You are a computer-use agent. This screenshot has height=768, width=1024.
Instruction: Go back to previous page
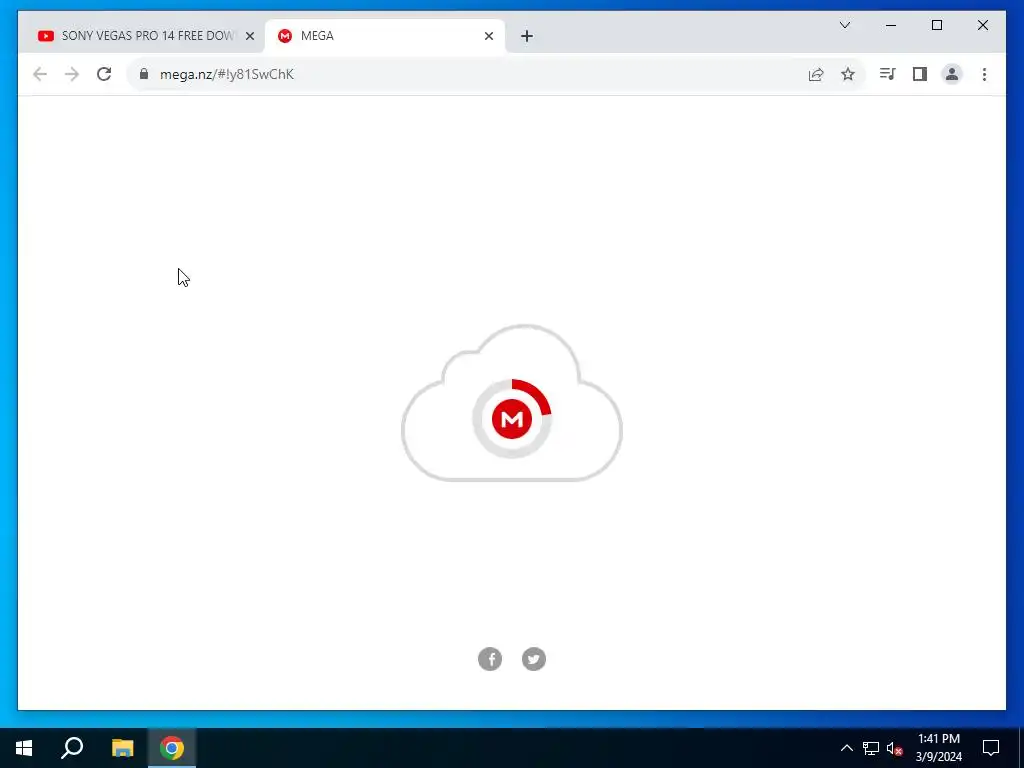[x=40, y=74]
